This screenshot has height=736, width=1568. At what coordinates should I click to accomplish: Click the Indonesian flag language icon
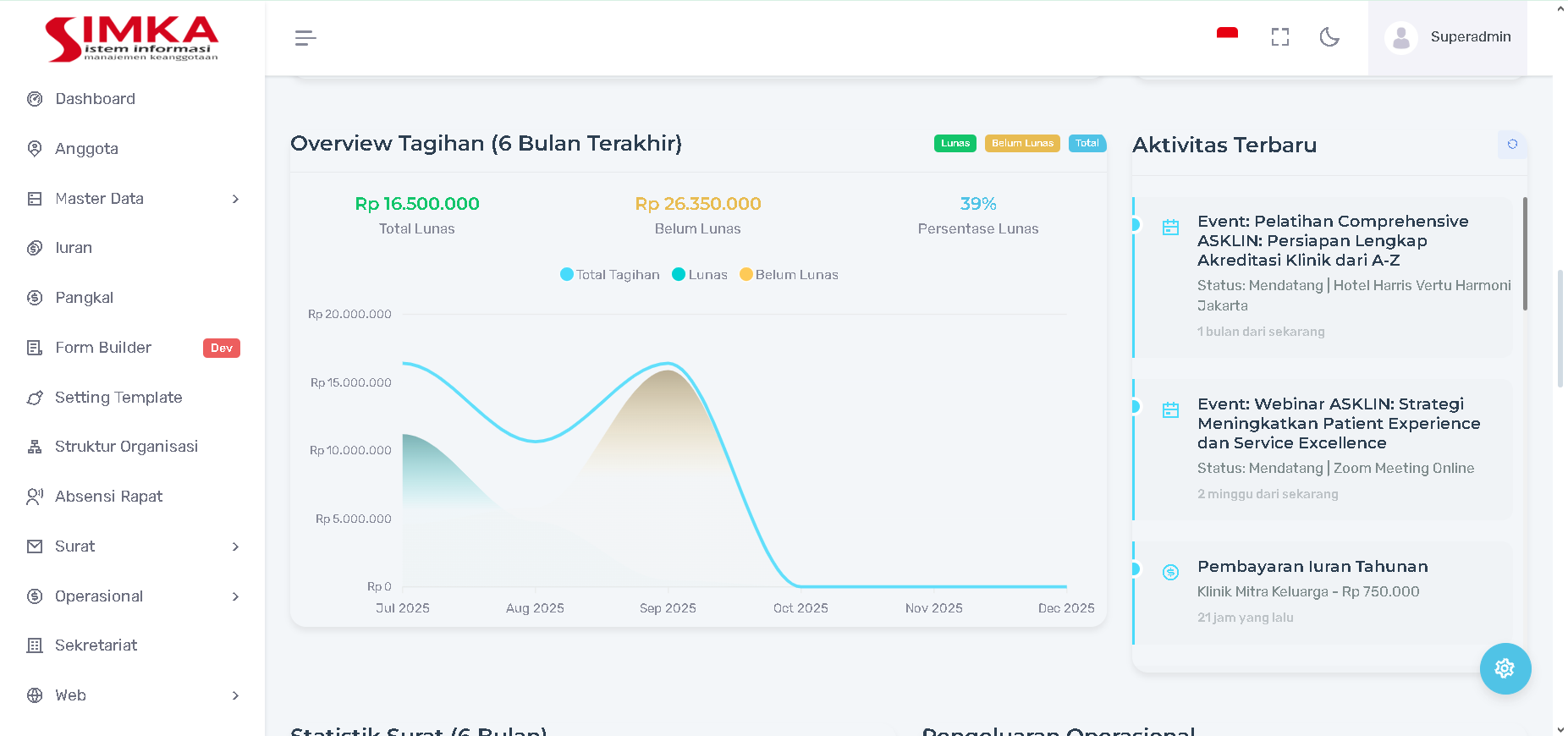click(x=1227, y=34)
